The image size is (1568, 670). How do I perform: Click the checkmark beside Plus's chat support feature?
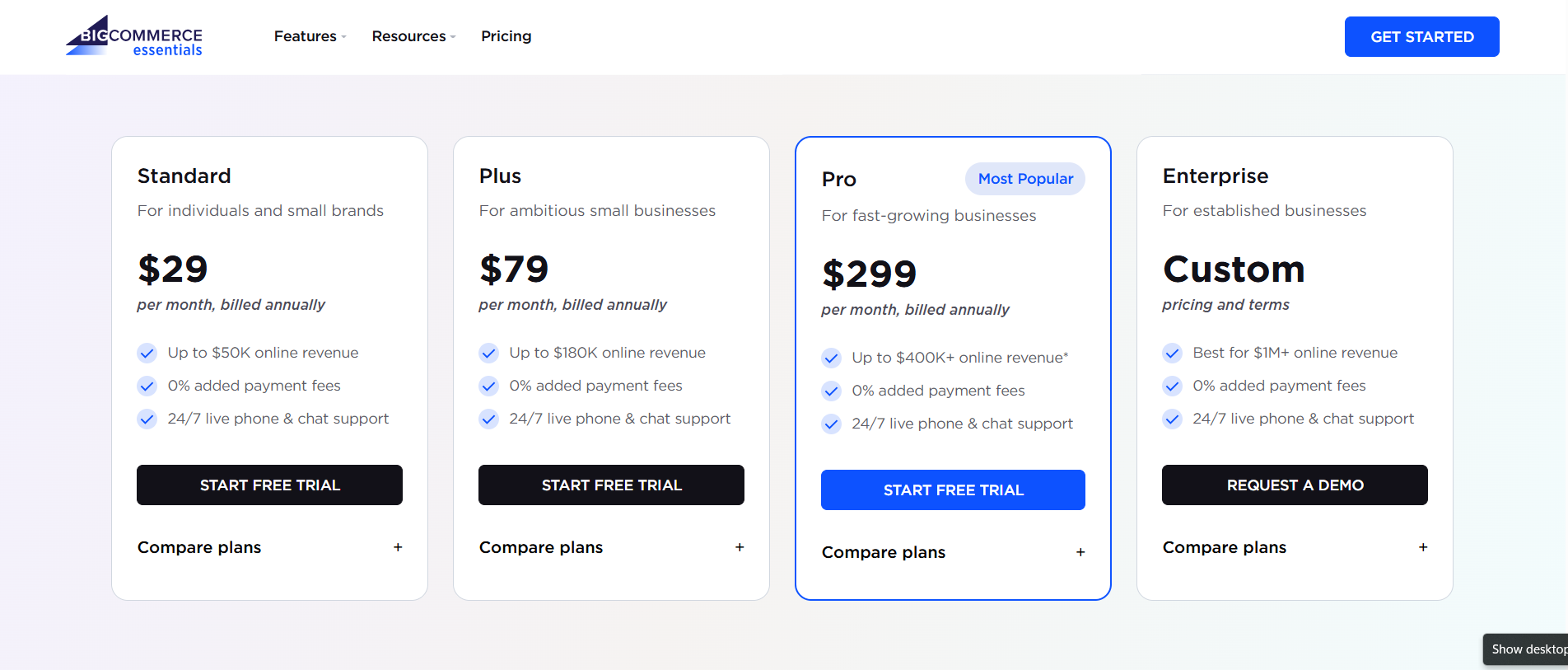(x=488, y=419)
